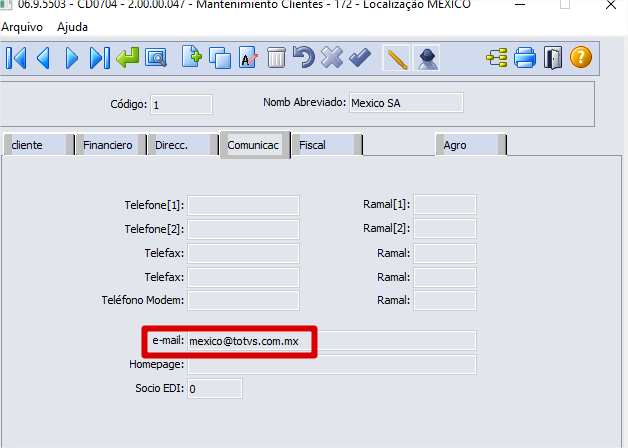
Task: Copy the current record
Action: tap(220, 58)
